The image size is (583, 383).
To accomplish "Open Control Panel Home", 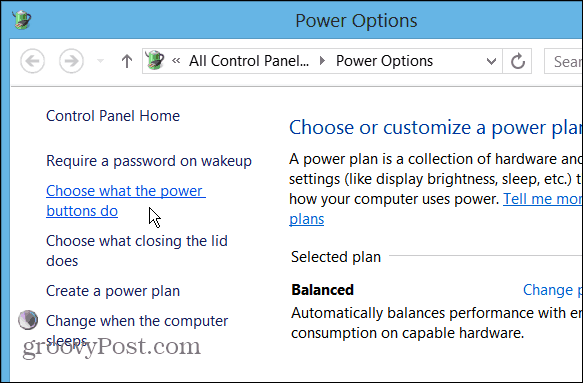I will pyautogui.click(x=113, y=116).
